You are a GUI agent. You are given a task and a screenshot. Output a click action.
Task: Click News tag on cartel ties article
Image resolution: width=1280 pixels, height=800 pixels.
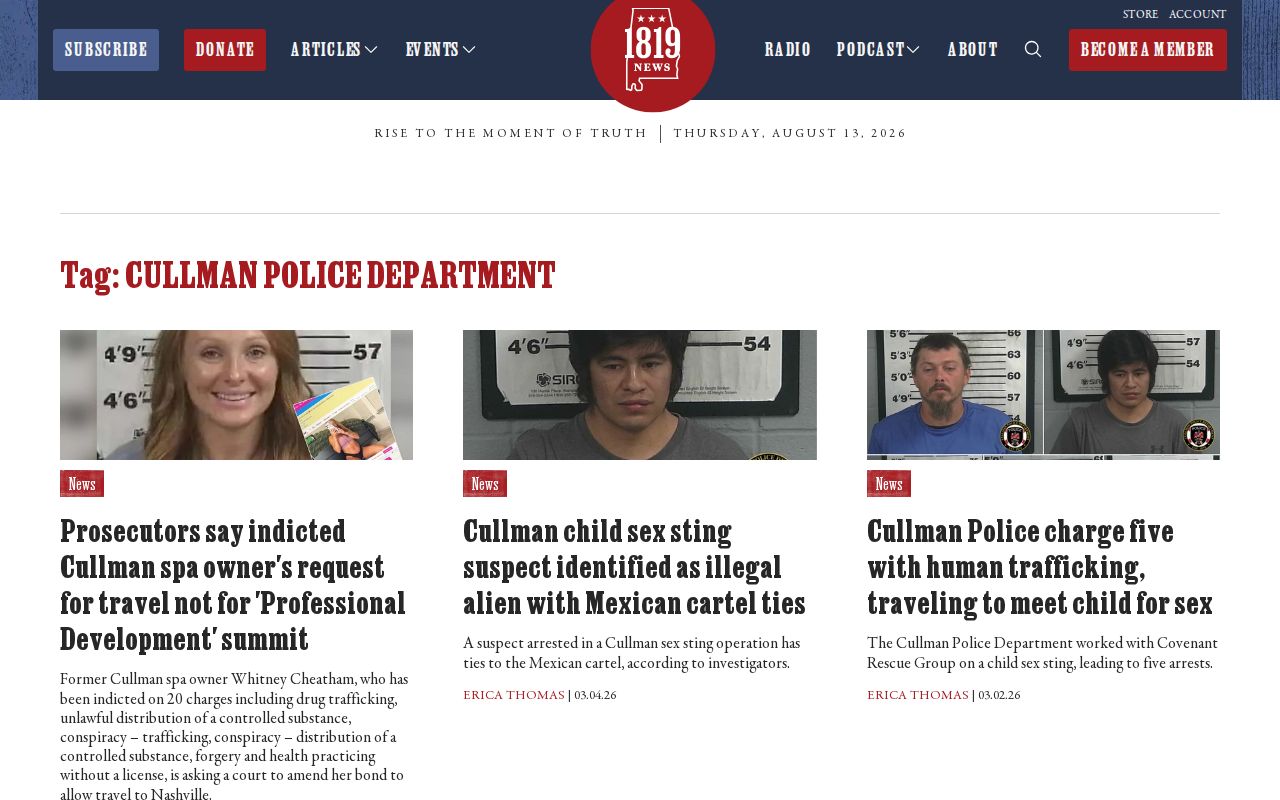point(485,484)
